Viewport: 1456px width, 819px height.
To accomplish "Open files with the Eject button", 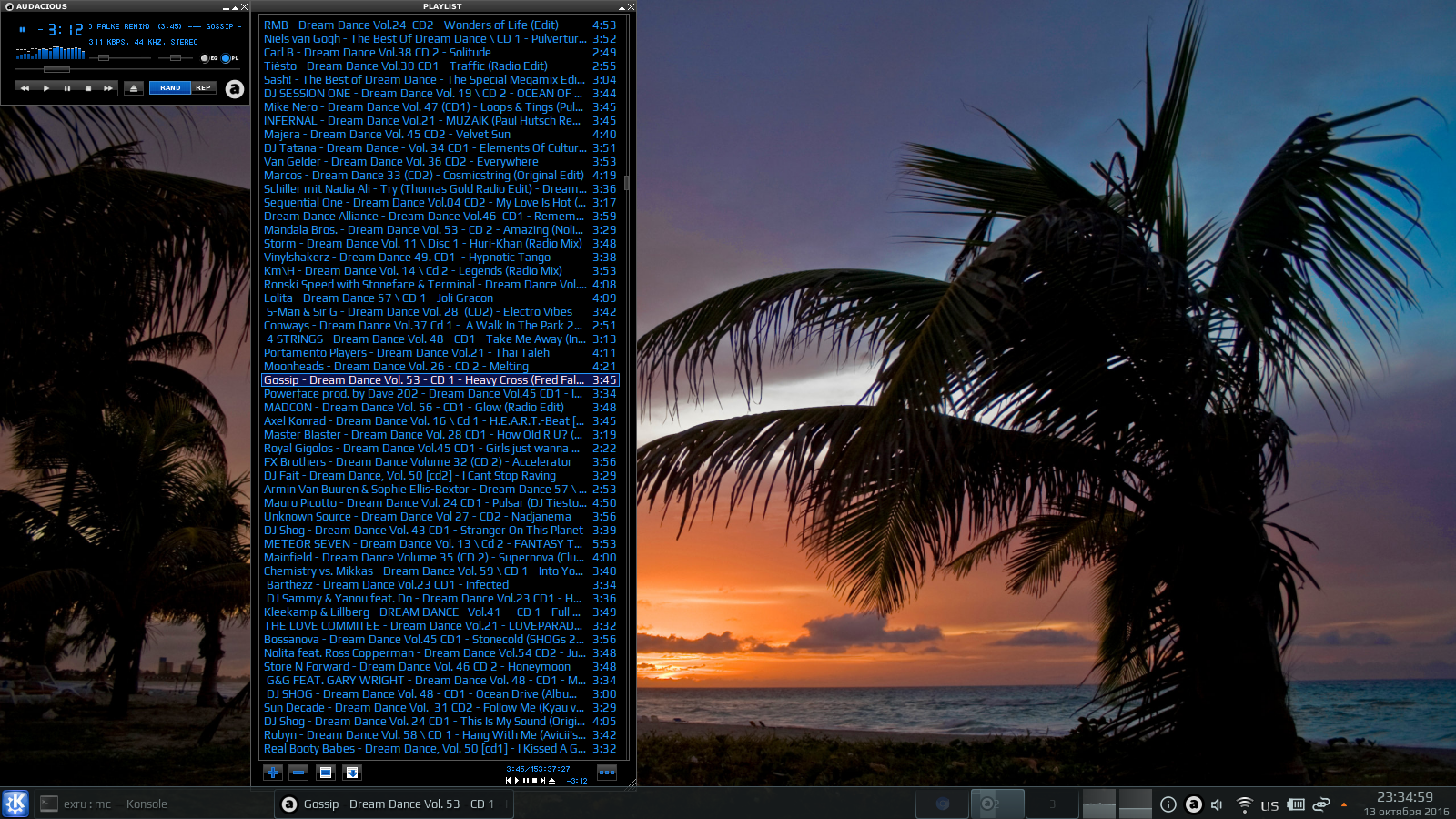I will (x=134, y=88).
